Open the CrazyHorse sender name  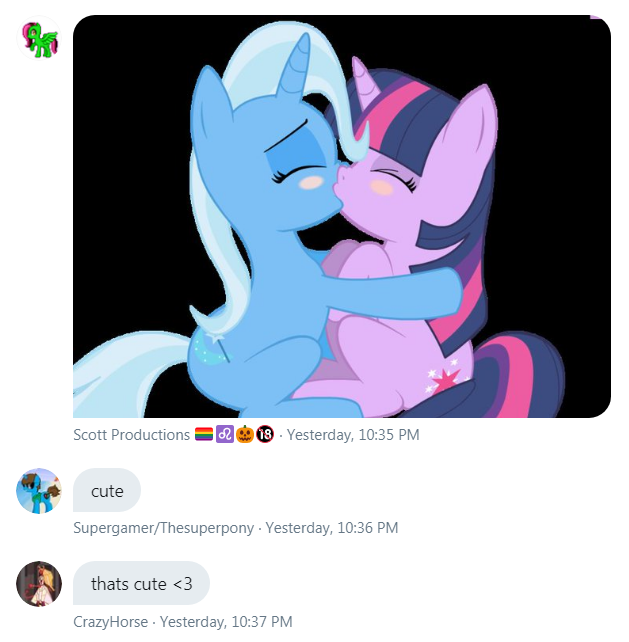111,622
